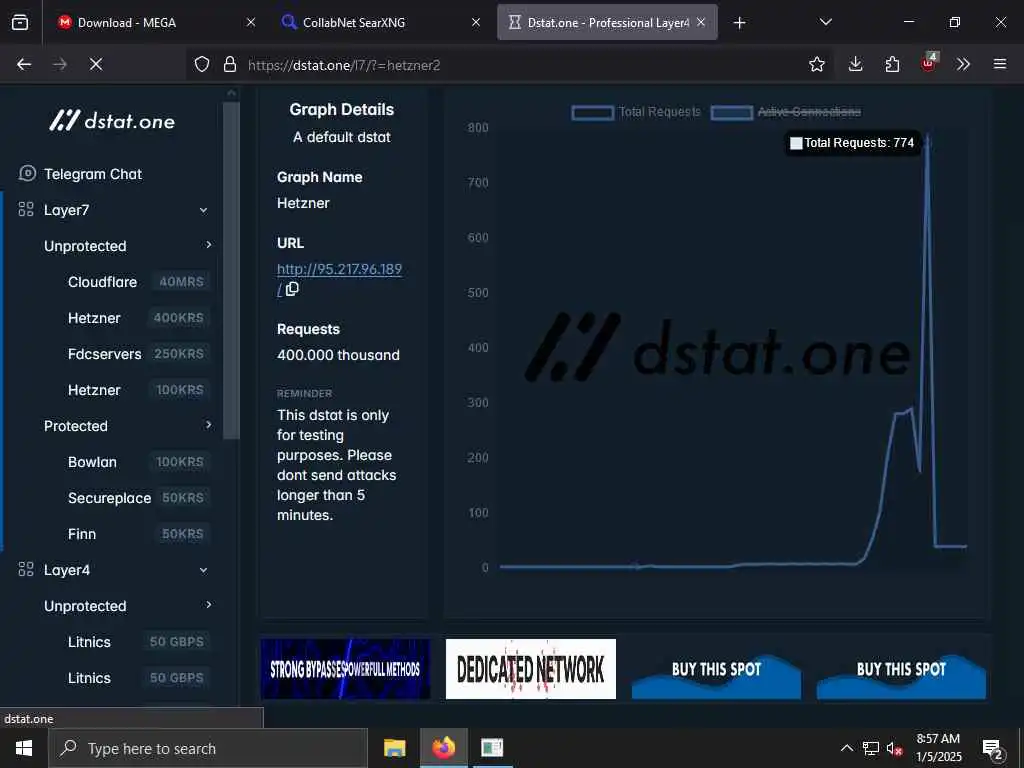Close the CollabNet SearXNG tab
Image resolution: width=1024 pixels, height=768 pixels.
point(476,22)
